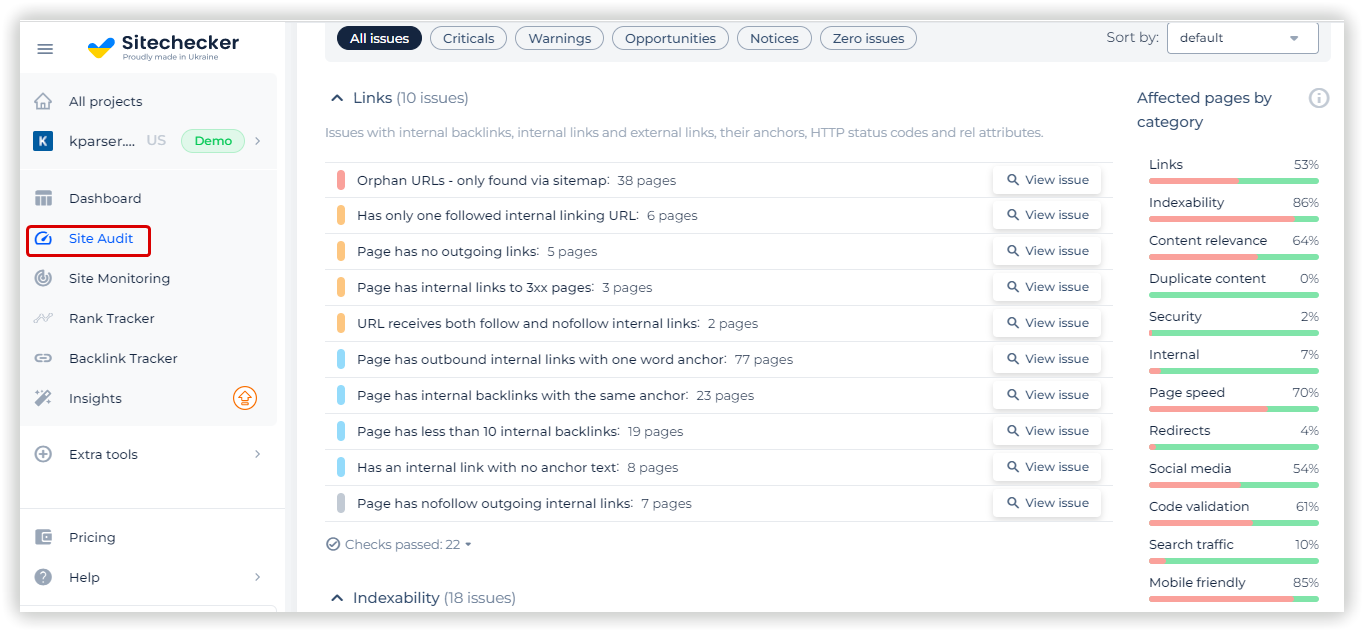Click the orange upgrade arrow icon
Image resolution: width=1364 pixels, height=632 pixels.
coord(245,398)
